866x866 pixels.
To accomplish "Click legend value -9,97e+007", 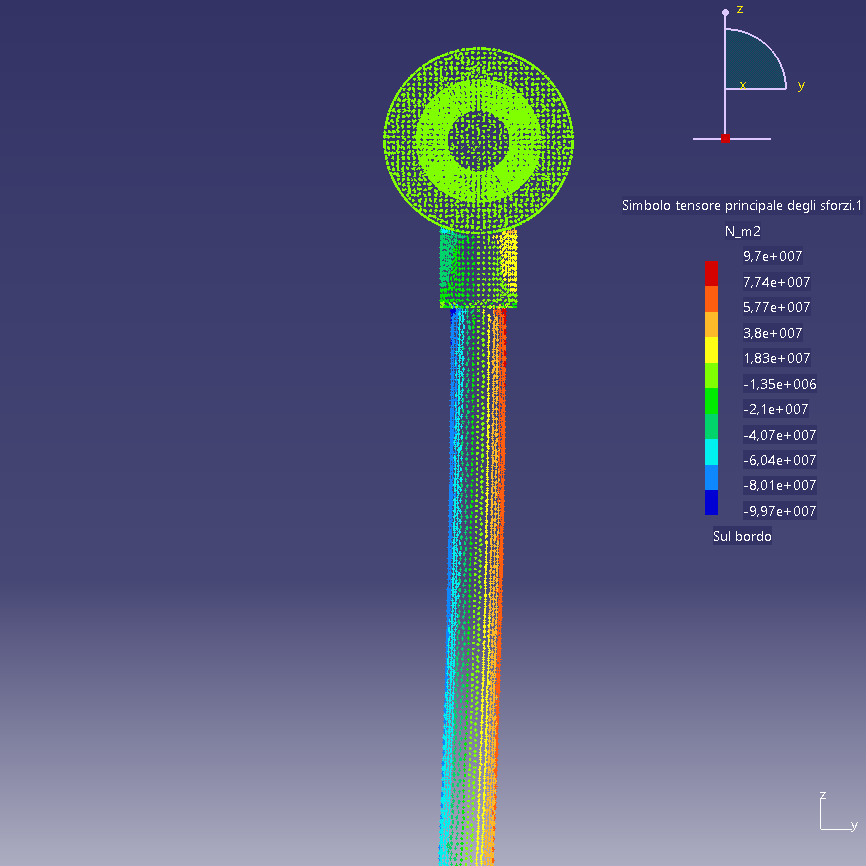I will click(x=779, y=511).
